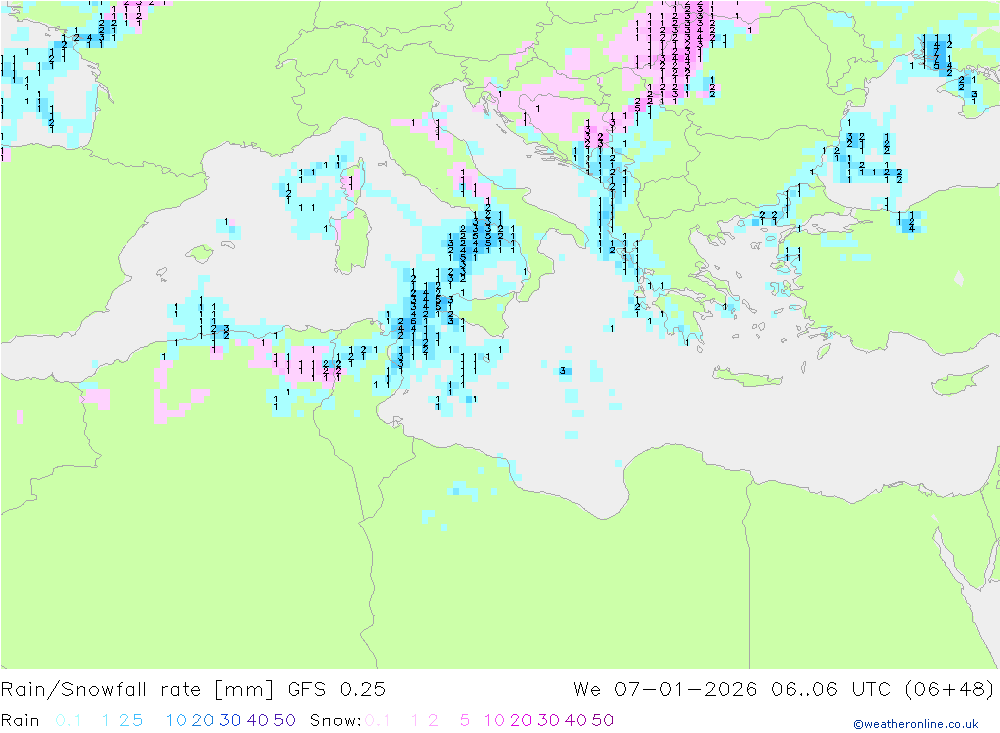Image resolution: width=1000 pixels, height=733 pixels.
Task: Click the Rain legend value 30
Action: pos(230,720)
